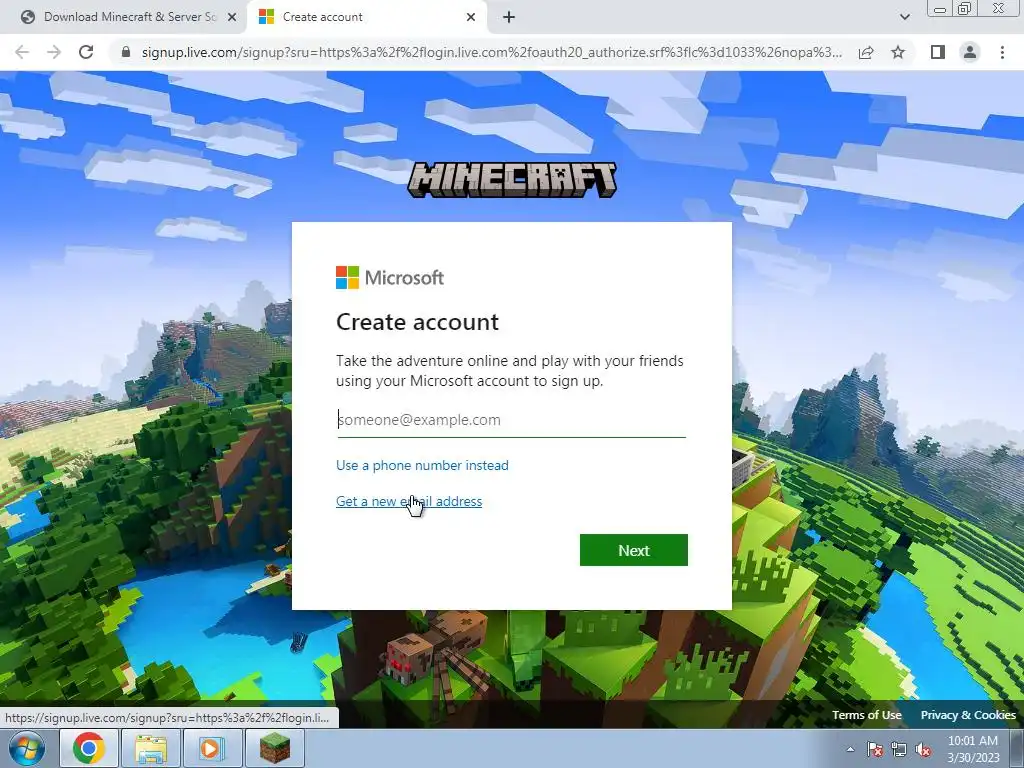1024x768 pixels.
Task: Click the padlock site info icon
Action: coord(126,52)
